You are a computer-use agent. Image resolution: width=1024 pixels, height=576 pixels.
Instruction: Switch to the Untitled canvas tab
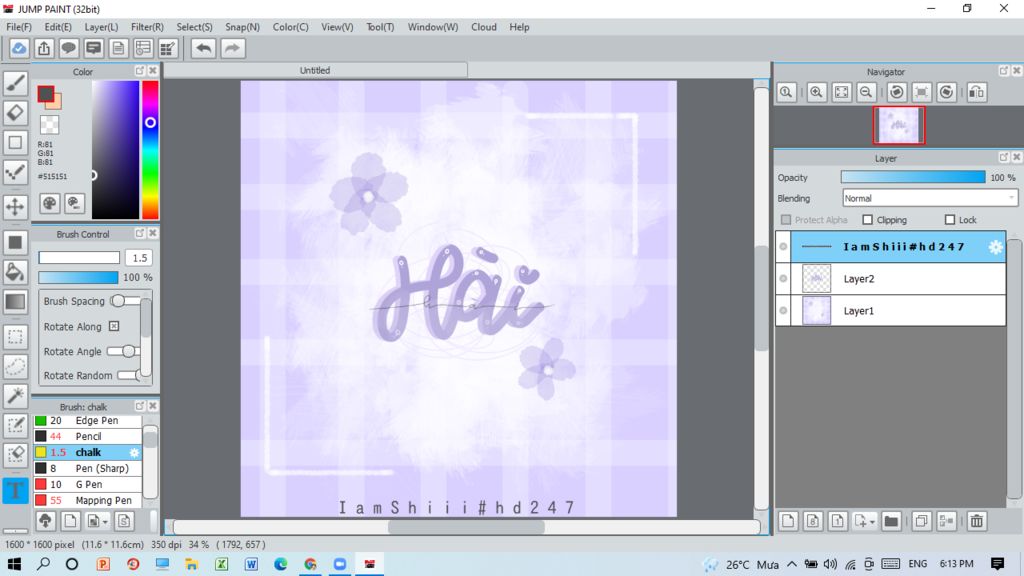(x=315, y=70)
